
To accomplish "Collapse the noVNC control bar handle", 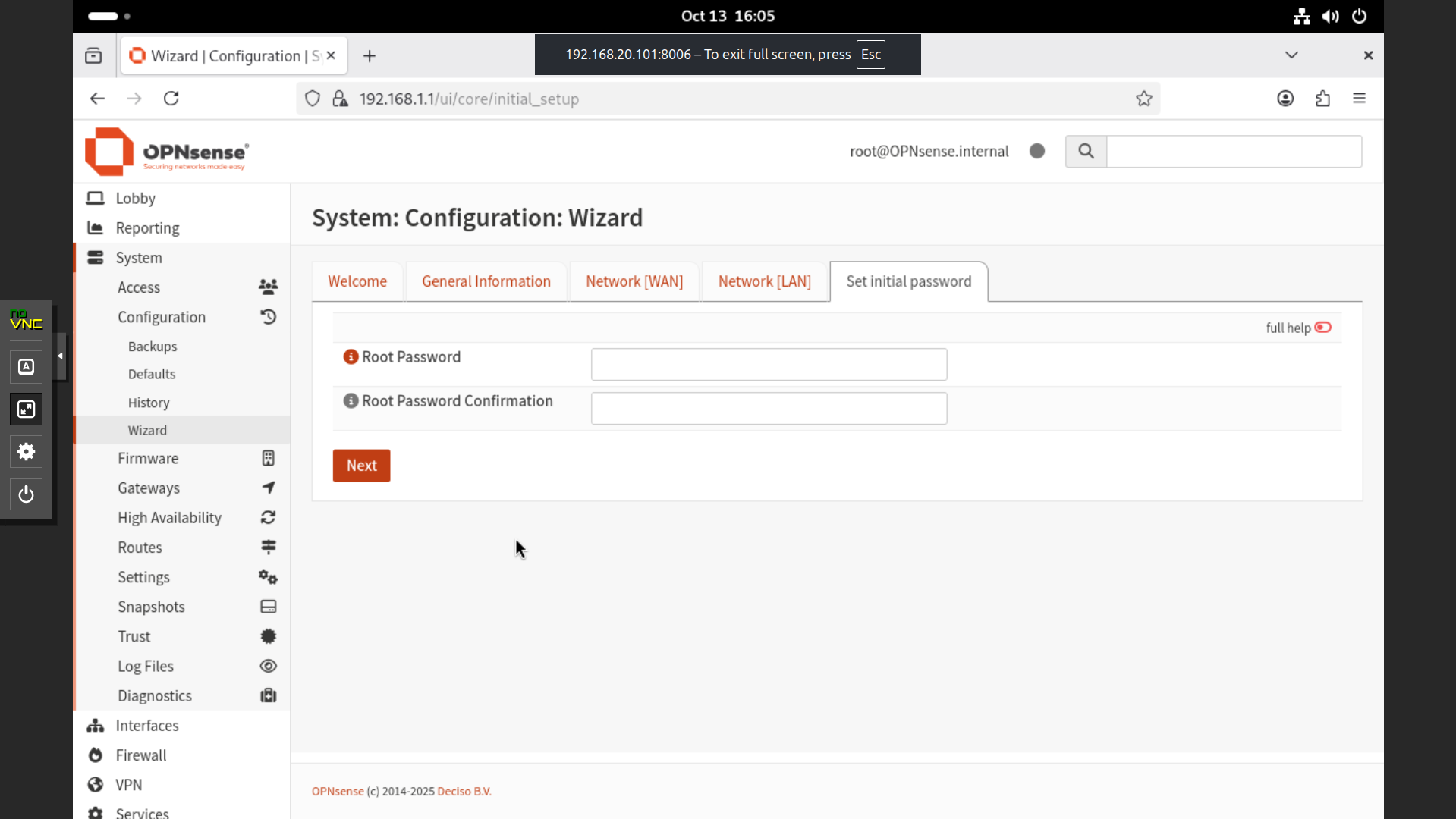I will (x=60, y=356).
